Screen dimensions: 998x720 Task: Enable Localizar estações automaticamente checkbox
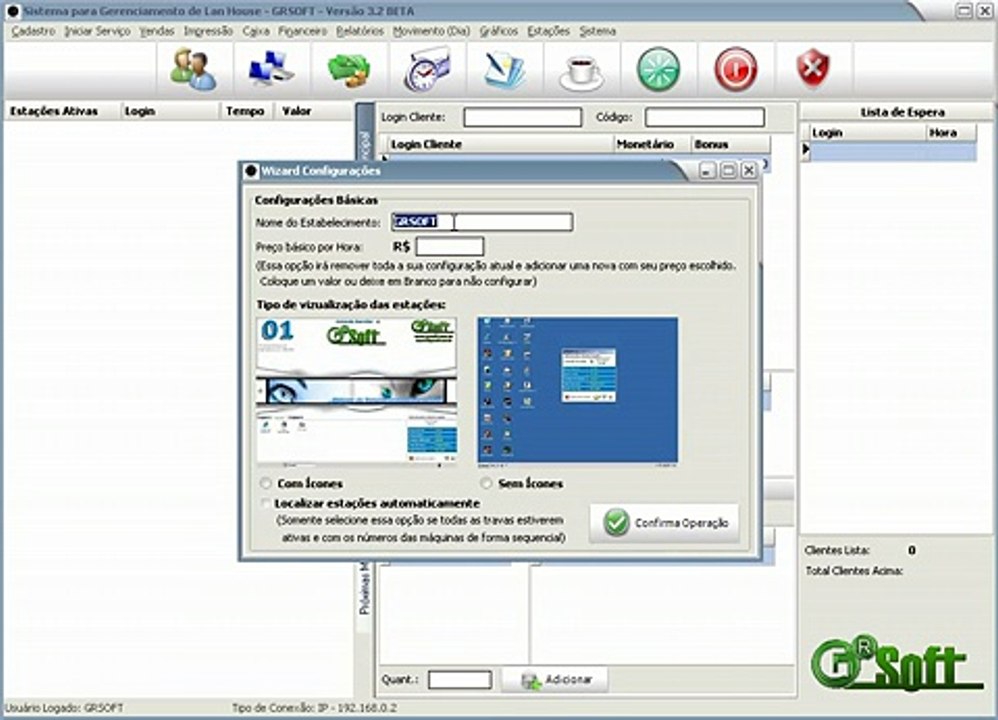[265, 504]
